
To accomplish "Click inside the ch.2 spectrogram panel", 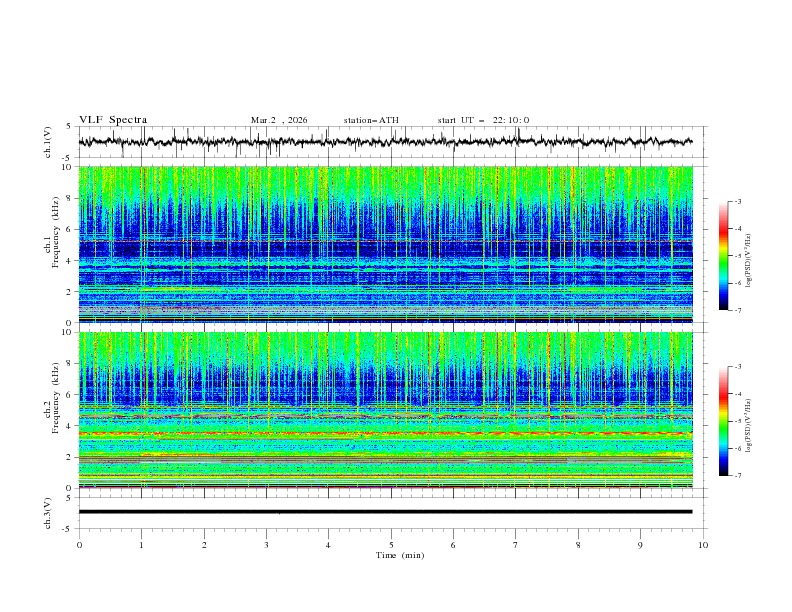I will coord(385,410).
